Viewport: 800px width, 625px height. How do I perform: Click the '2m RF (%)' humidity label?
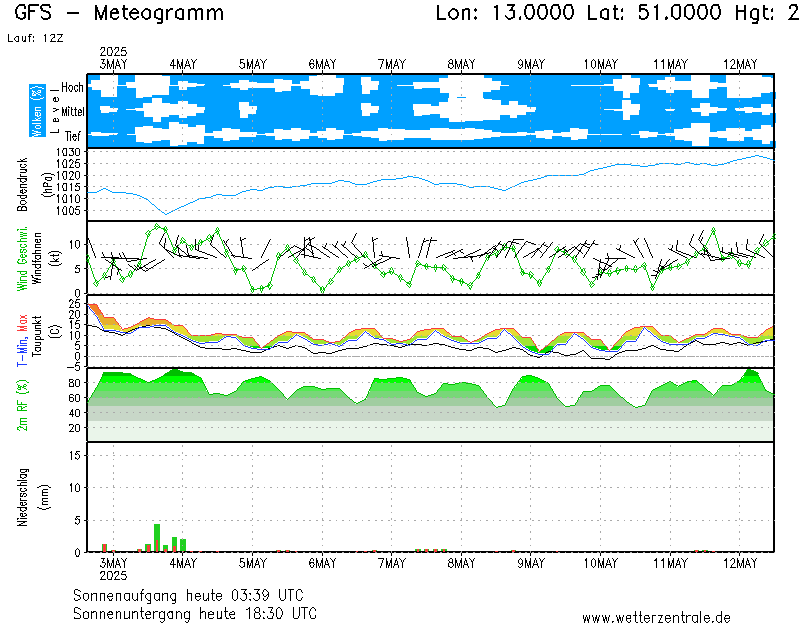22,406
